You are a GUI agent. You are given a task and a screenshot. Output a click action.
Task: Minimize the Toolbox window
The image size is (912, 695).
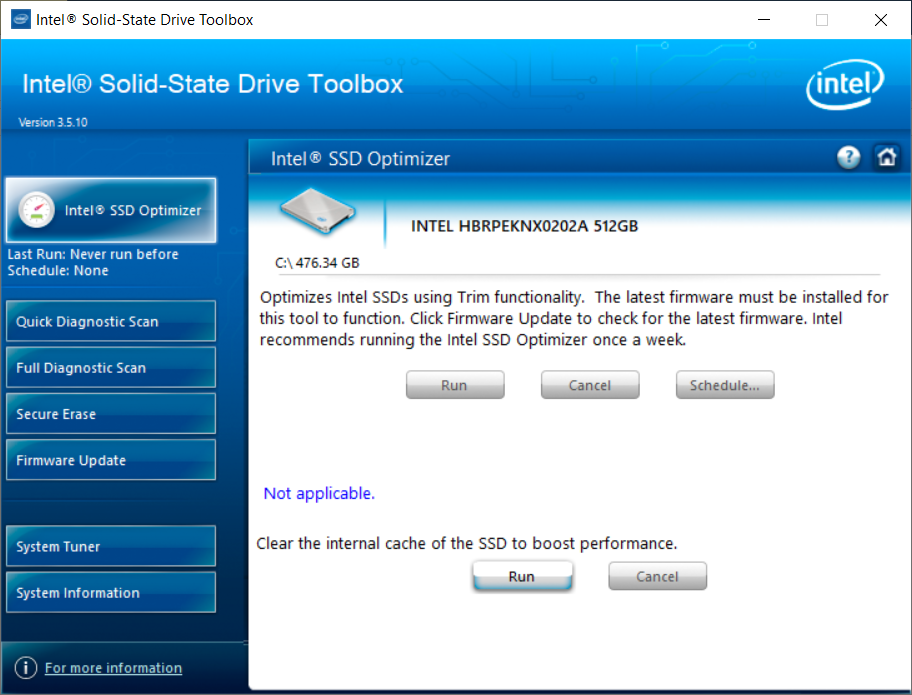tap(764, 20)
